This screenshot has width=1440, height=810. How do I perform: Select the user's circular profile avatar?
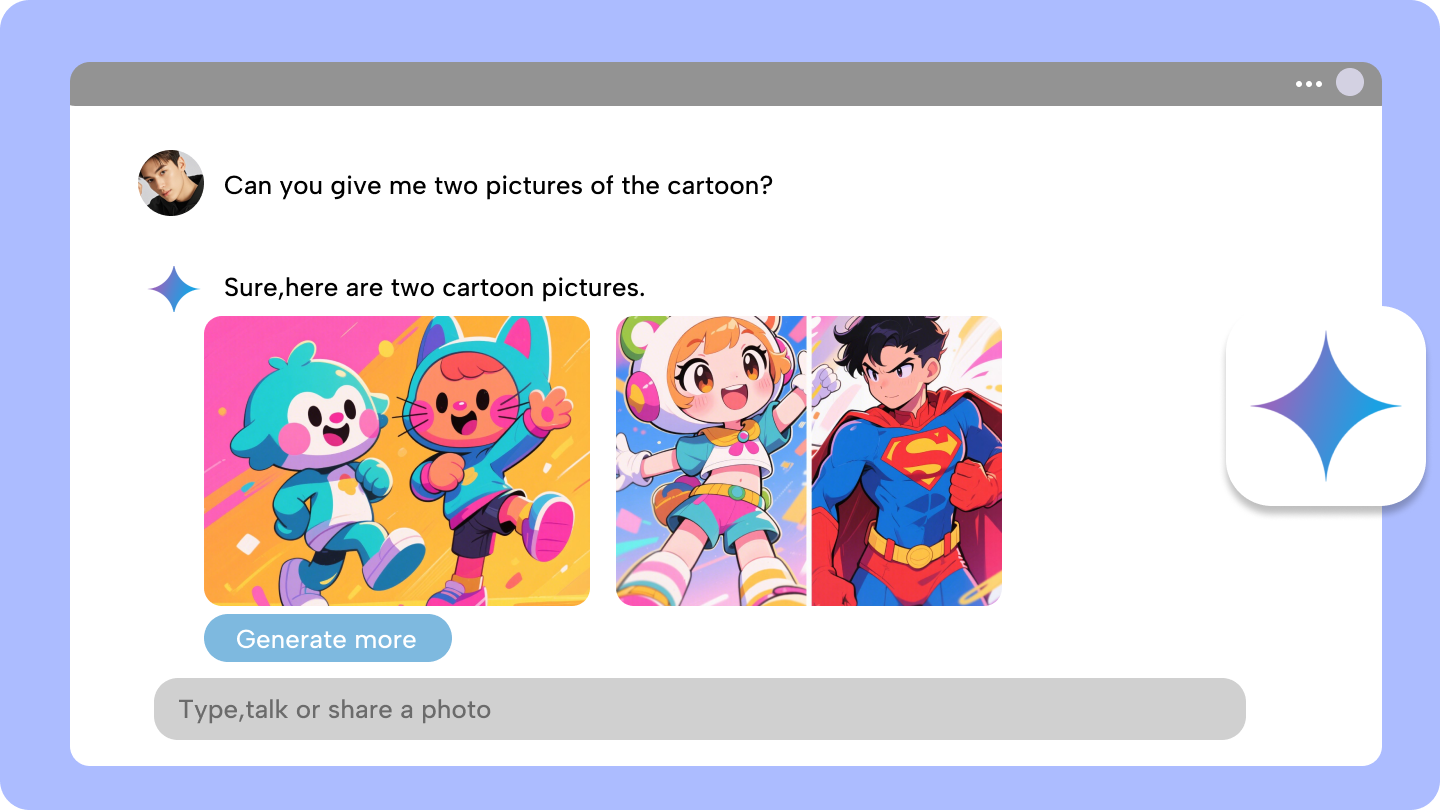click(171, 183)
